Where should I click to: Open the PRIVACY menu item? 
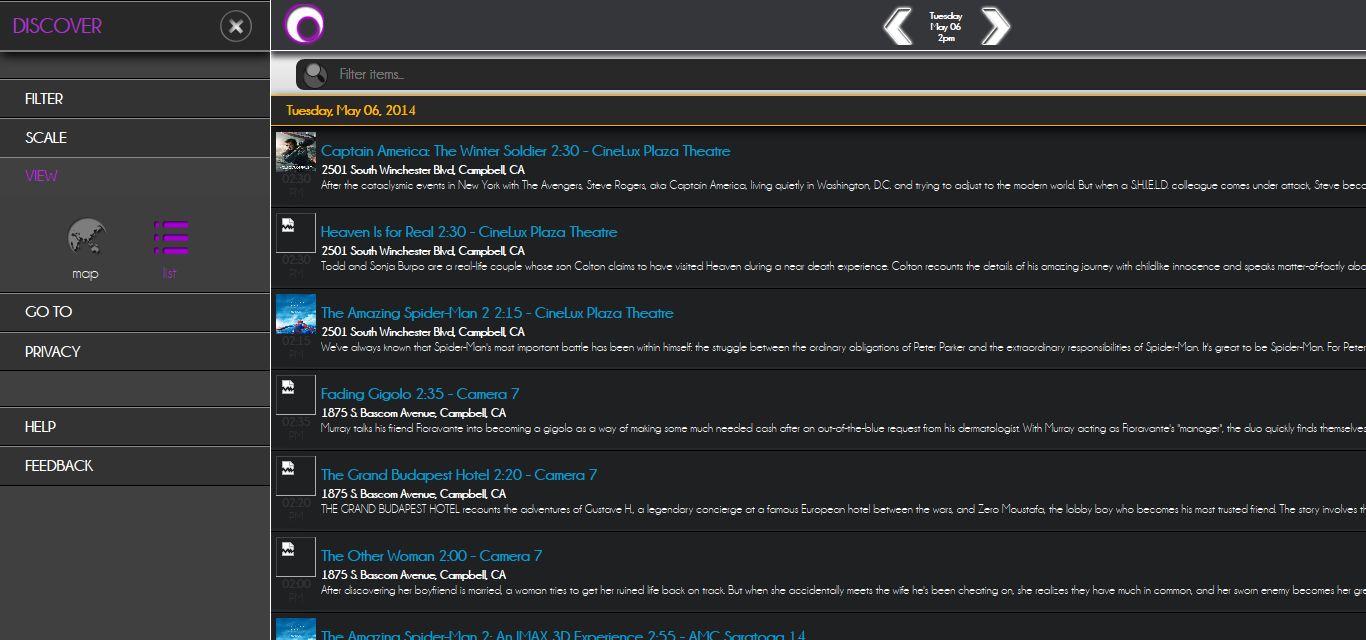click(135, 352)
